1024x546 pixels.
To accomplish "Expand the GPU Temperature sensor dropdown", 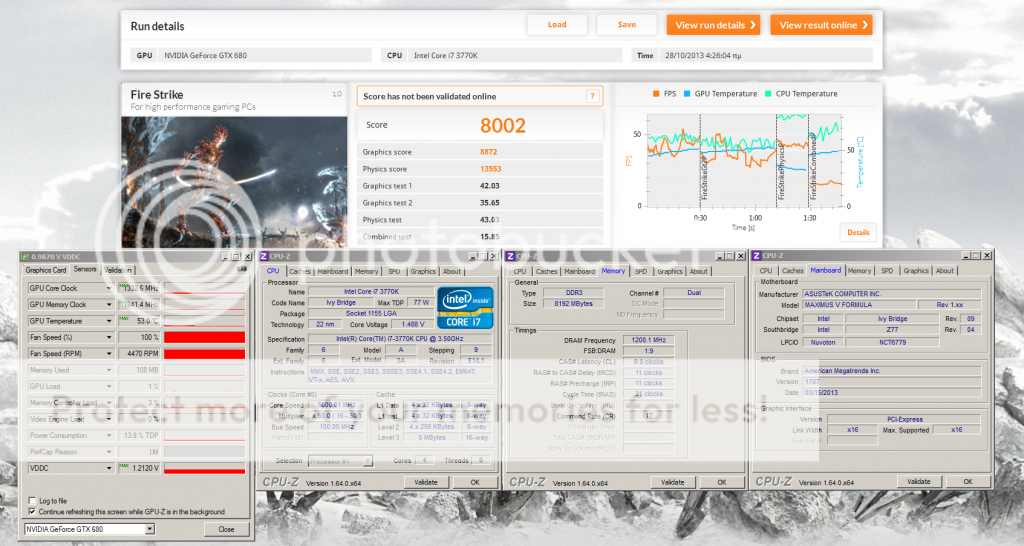I will click(108, 321).
